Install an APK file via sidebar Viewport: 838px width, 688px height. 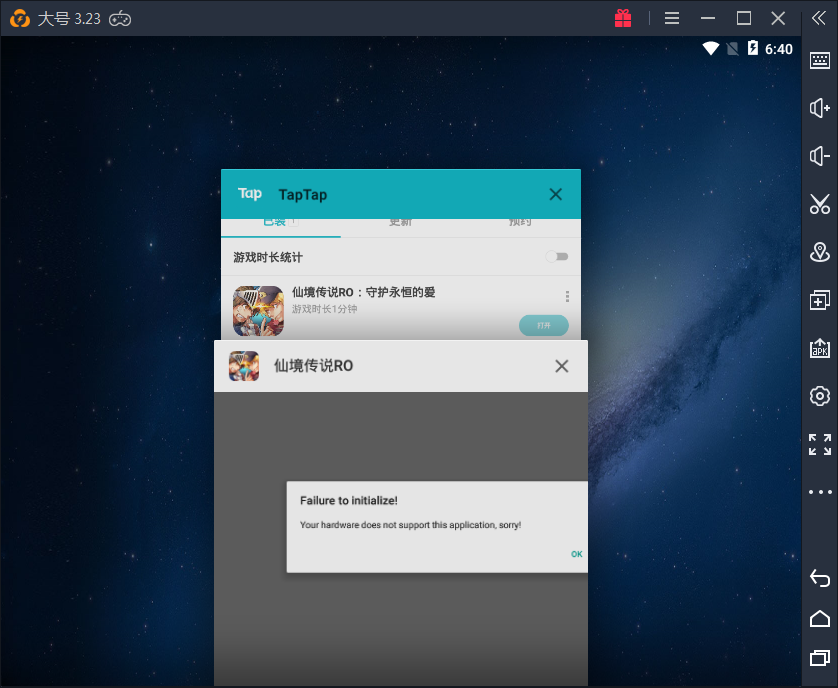point(820,348)
